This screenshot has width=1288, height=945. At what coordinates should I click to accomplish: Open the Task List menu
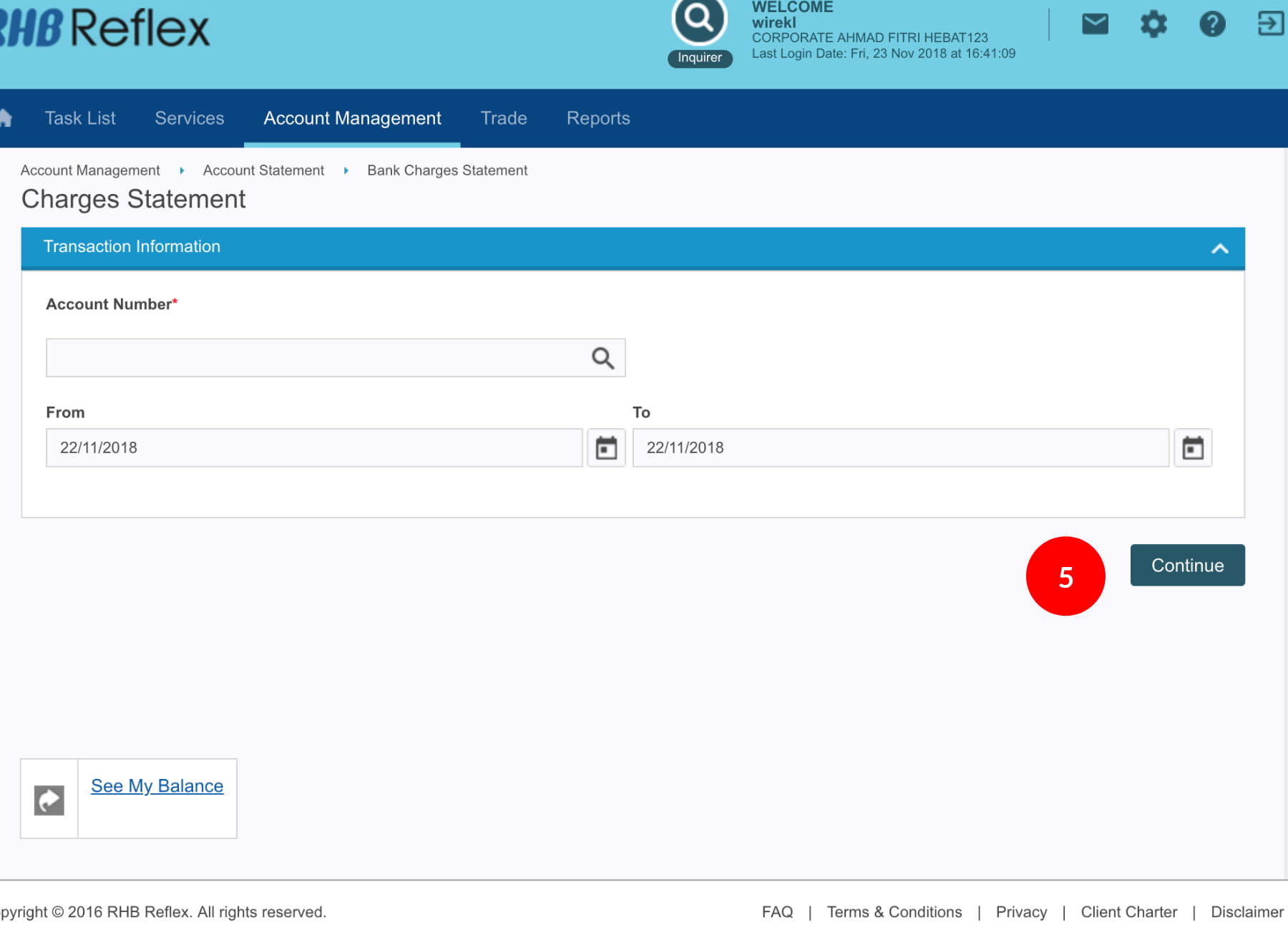click(x=80, y=118)
